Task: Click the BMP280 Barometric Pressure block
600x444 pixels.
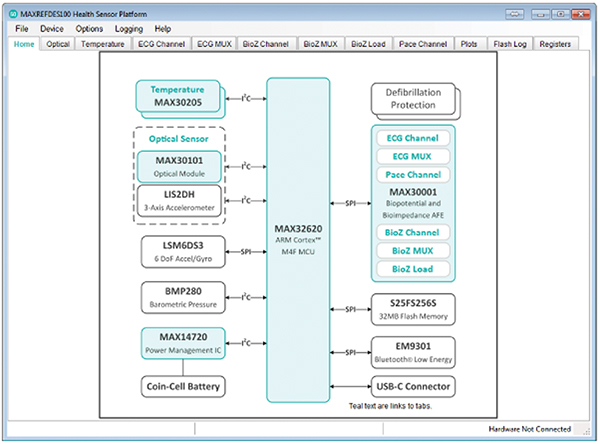Action: (183, 297)
